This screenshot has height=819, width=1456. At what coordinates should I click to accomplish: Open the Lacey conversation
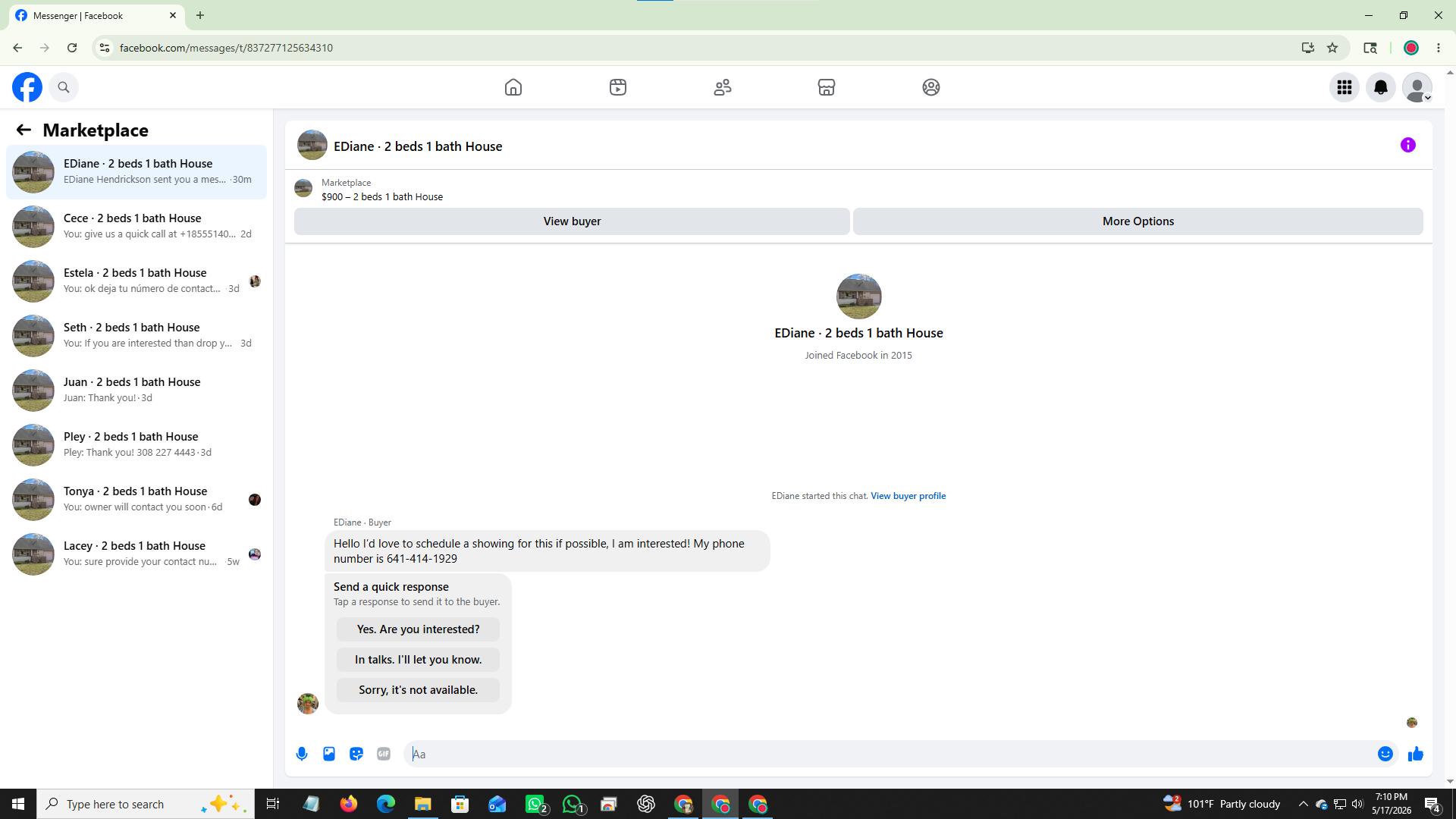[136, 554]
